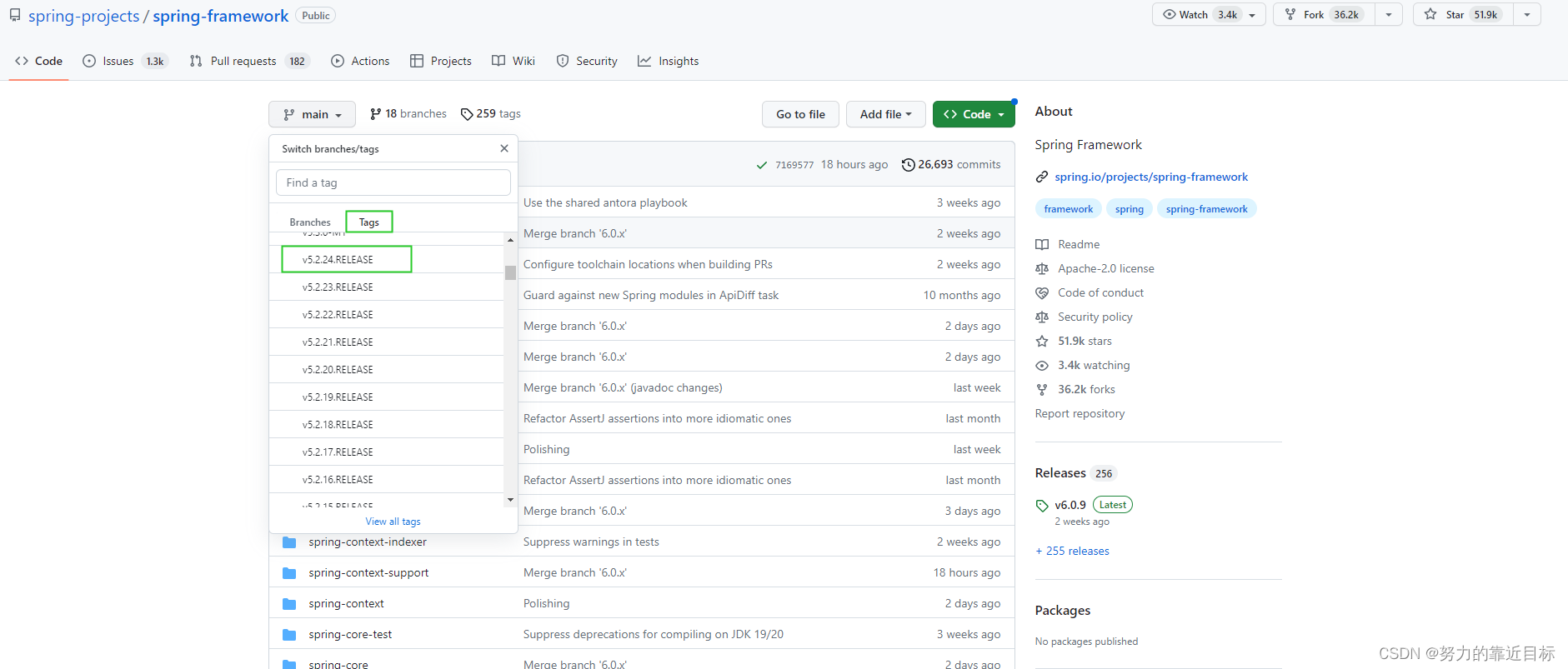1568x669 pixels.
Task: Expand the Watch options dropdown arrow
Action: coord(1253,15)
